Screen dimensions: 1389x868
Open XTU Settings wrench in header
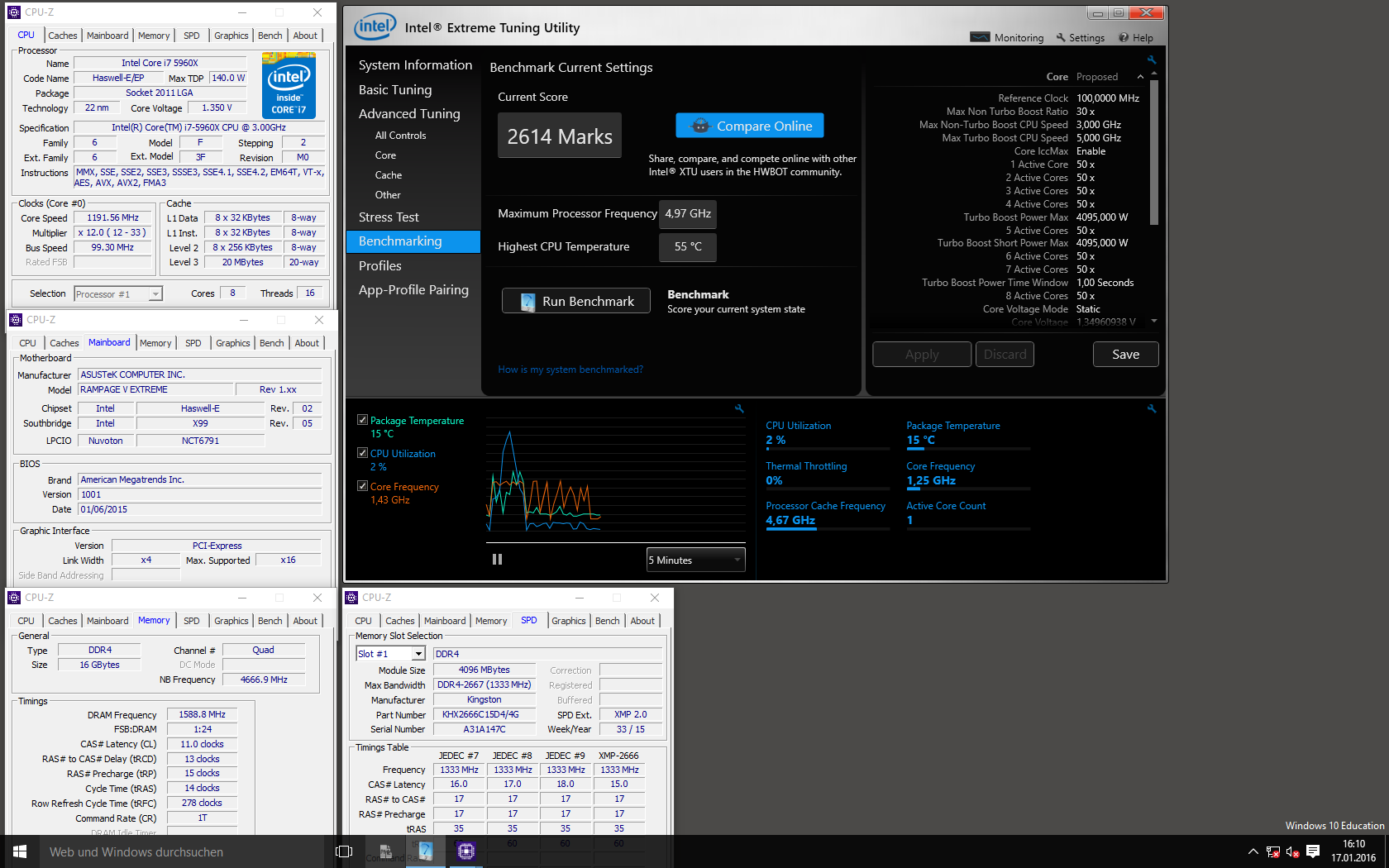[x=1081, y=38]
